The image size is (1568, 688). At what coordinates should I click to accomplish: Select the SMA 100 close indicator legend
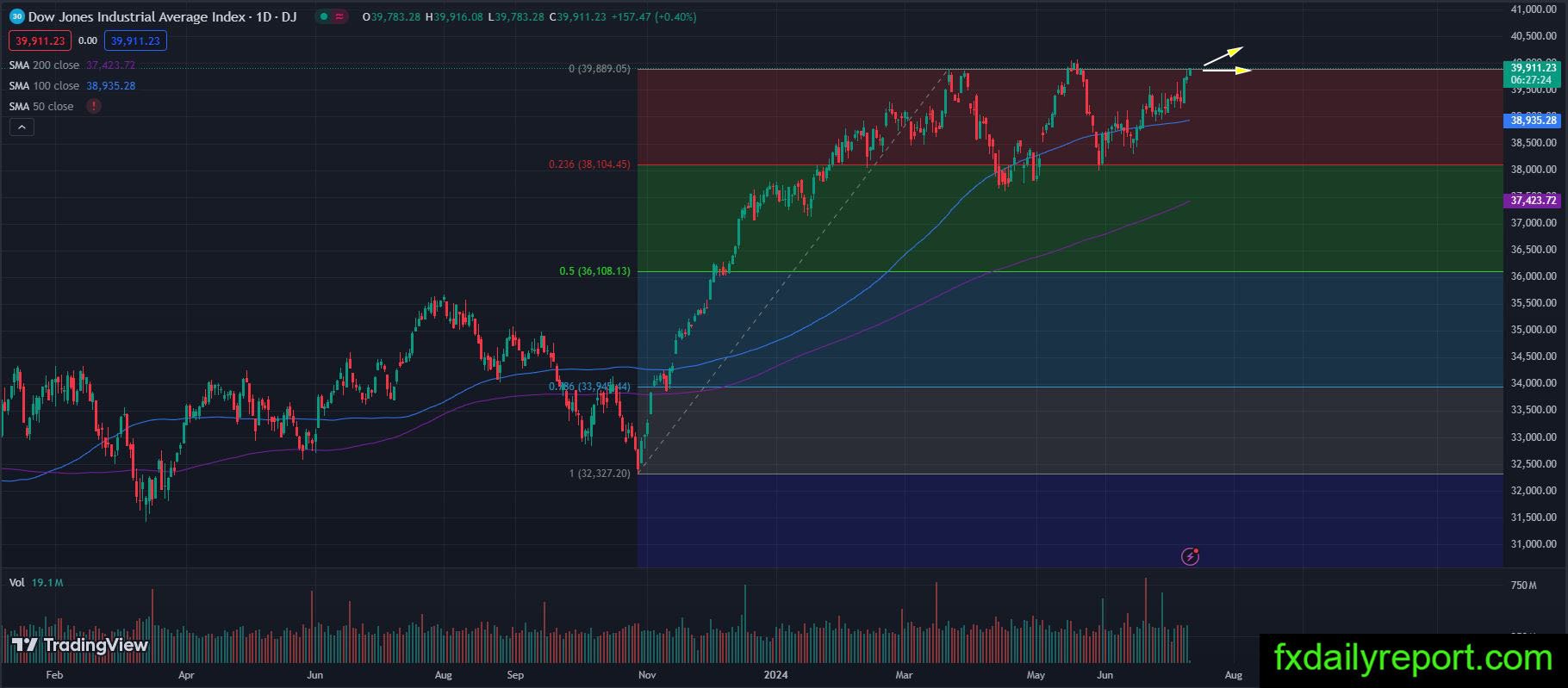coord(72,86)
